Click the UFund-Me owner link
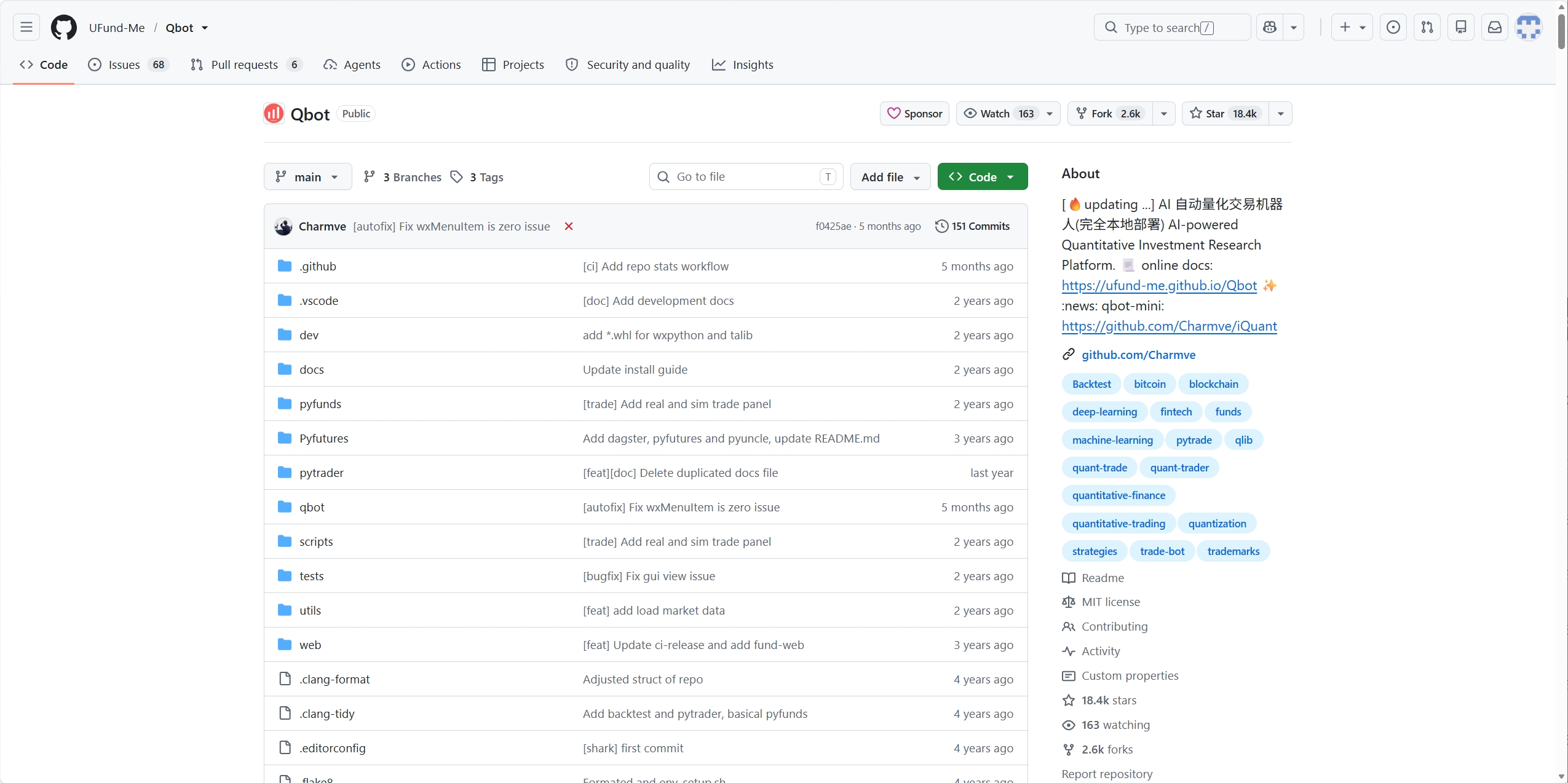 point(117,28)
